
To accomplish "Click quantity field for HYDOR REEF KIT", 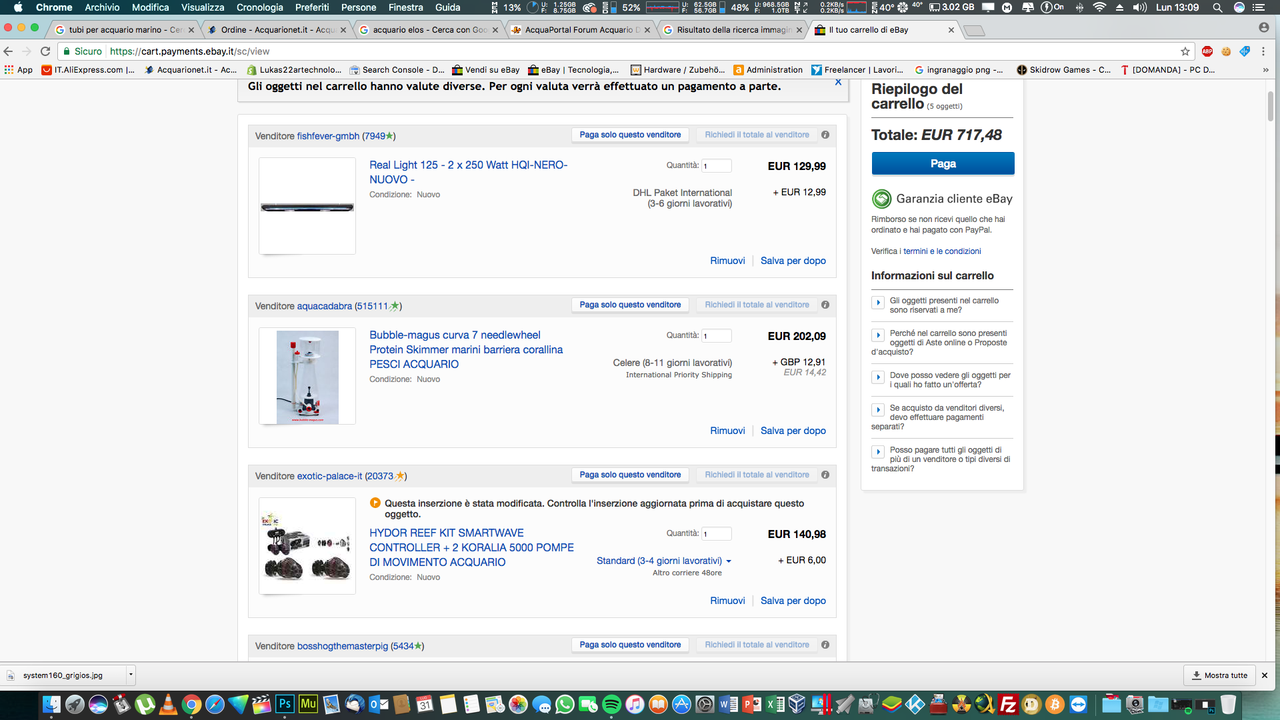I will 716,534.
